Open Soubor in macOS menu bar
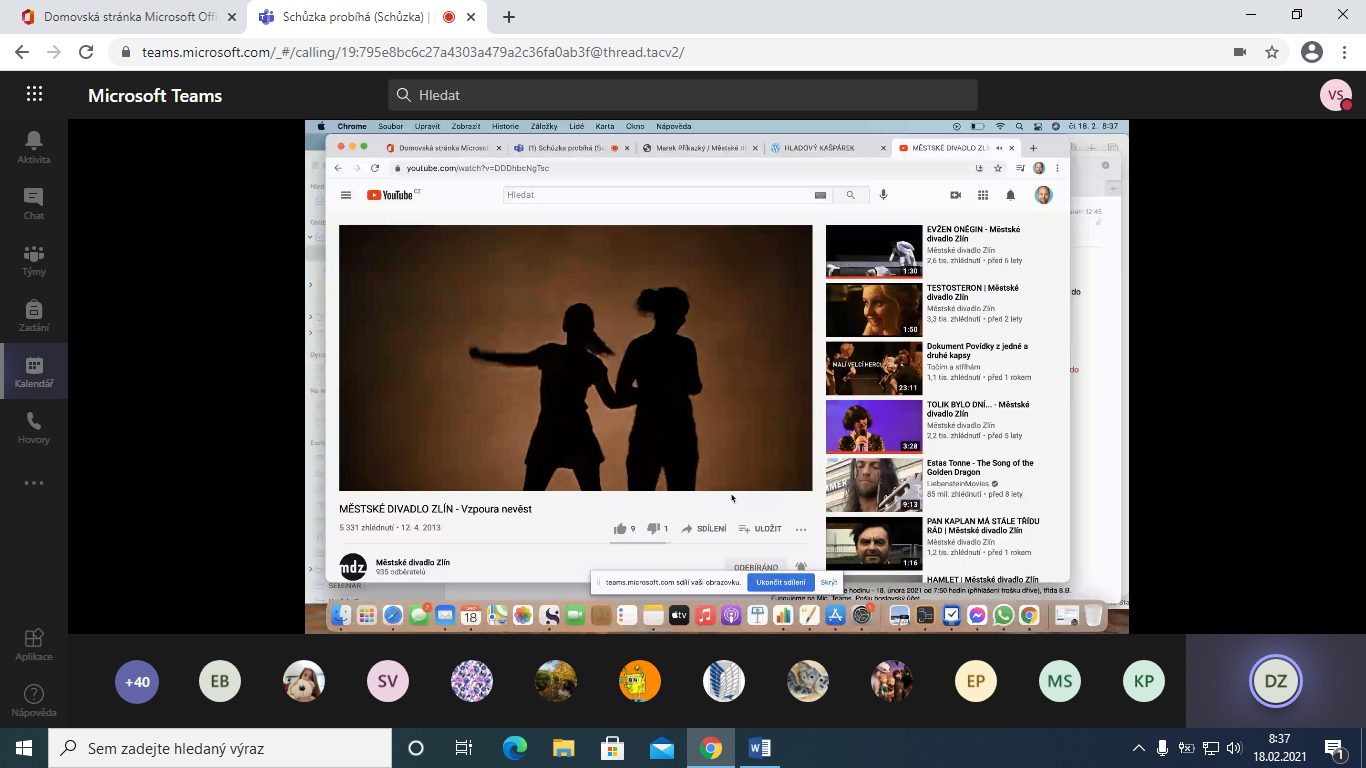1366x768 pixels. 390,126
